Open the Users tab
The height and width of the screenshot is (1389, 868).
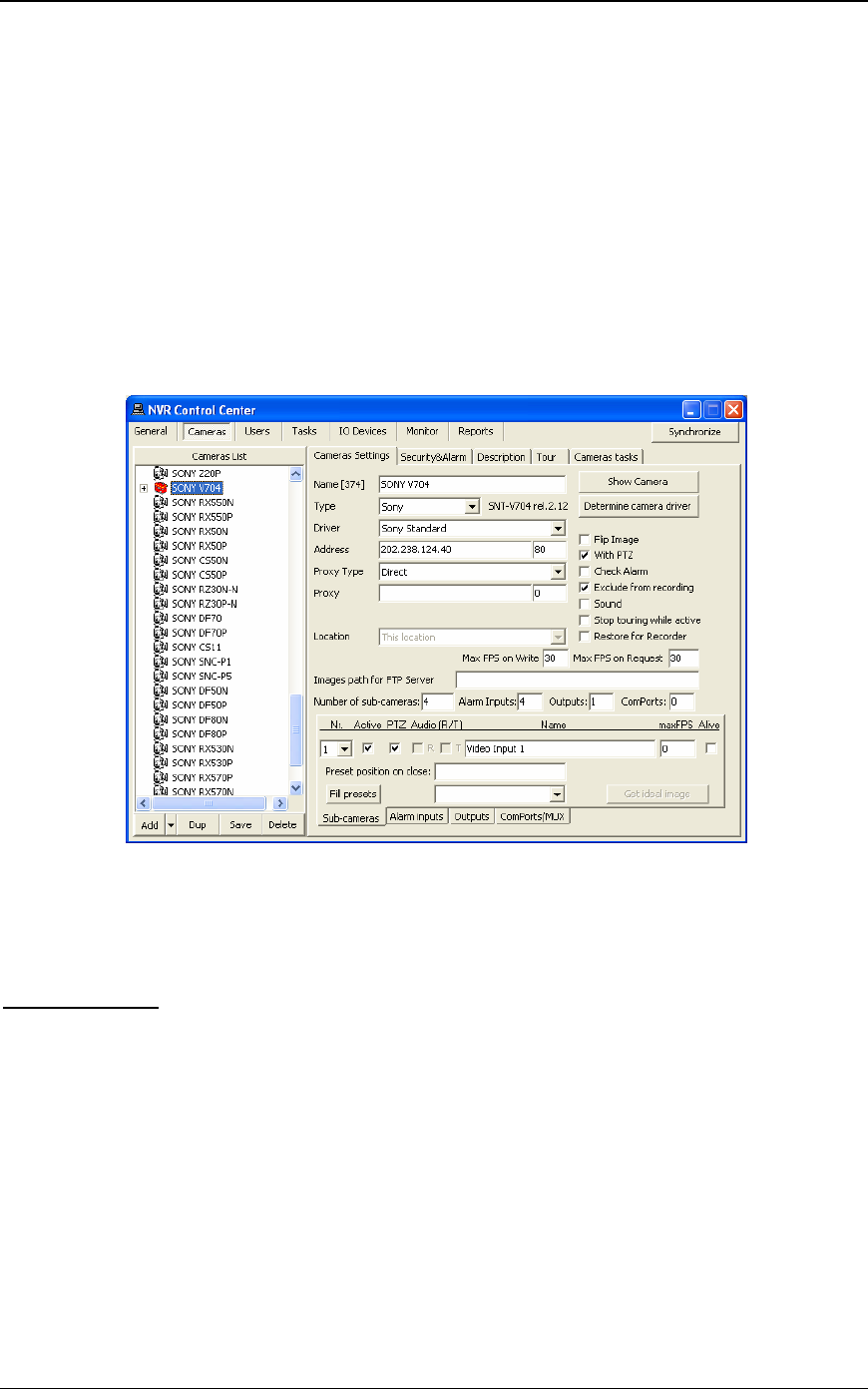point(257,431)
